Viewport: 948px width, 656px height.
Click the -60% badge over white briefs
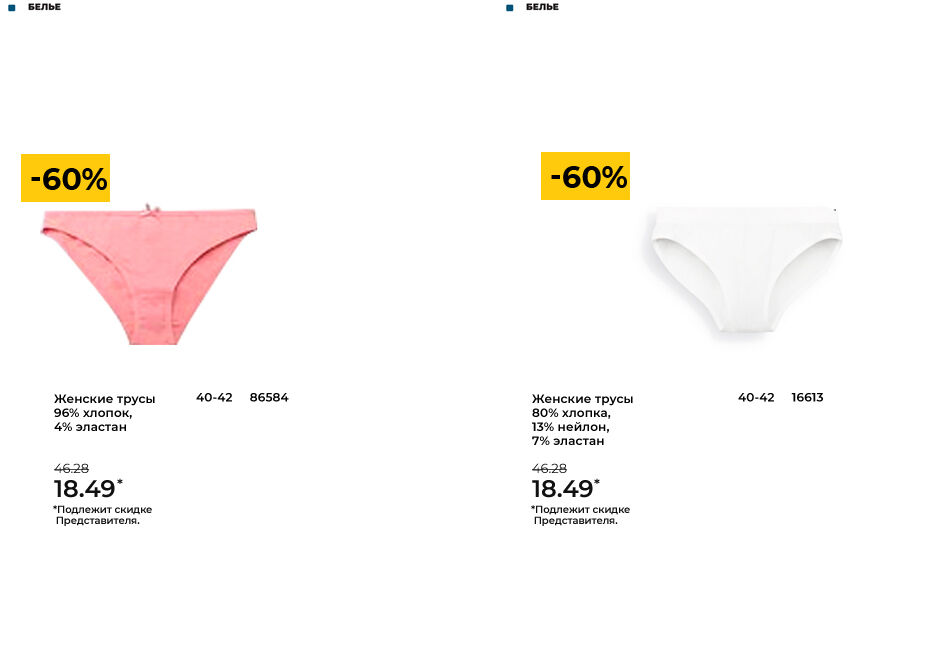[x=585, y=176]
